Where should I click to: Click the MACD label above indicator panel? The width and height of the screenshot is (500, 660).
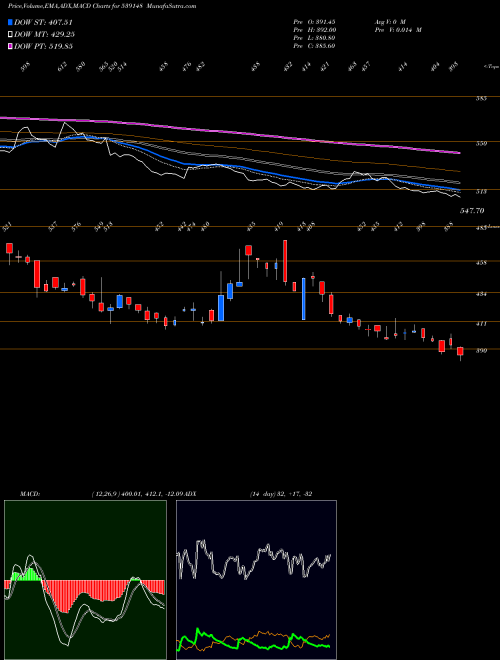click(x=29, y=493)
